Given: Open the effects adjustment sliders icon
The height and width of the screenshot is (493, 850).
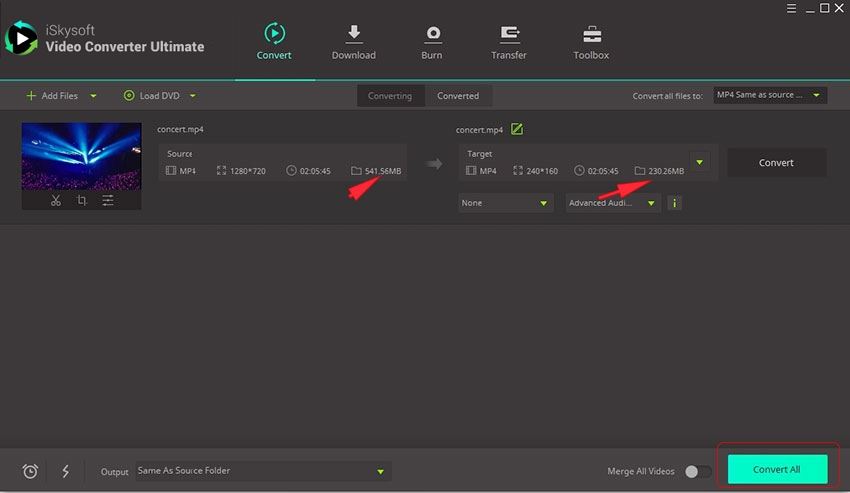Looking at the screenshot, I should [107, 201].
